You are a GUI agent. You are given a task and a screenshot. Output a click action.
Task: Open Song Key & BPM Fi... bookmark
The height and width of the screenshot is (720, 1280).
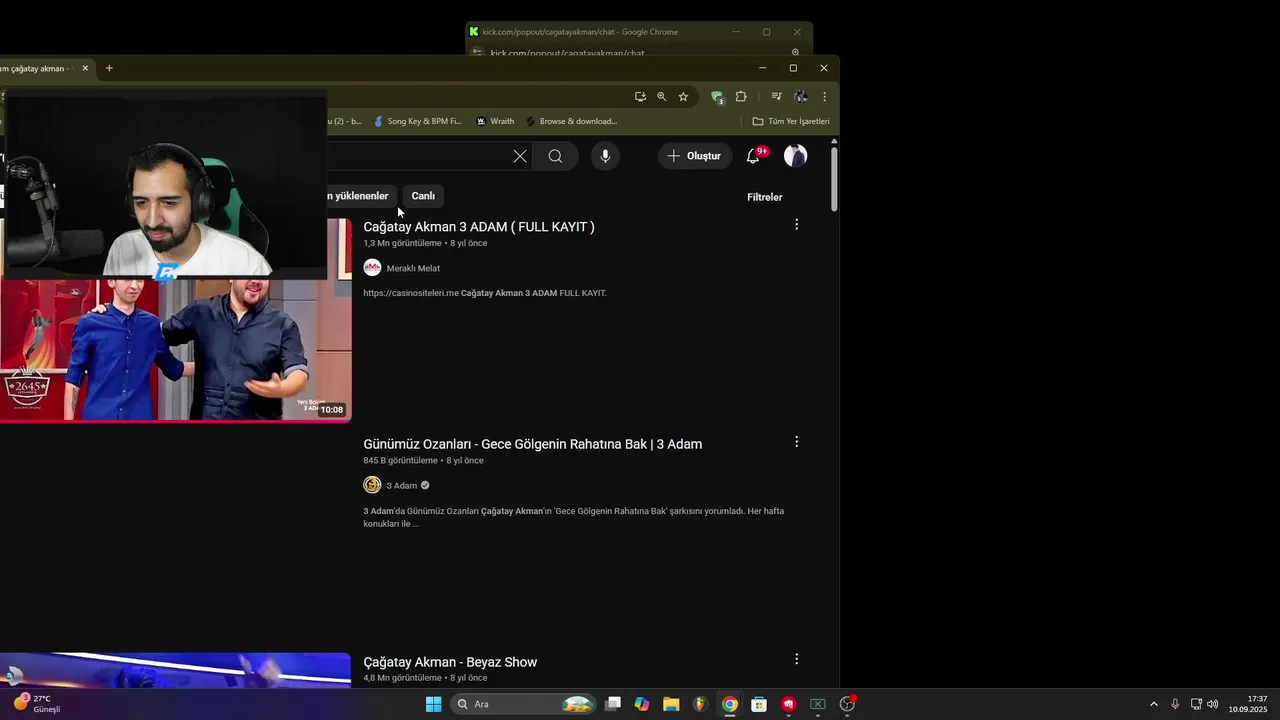(417, 121)
